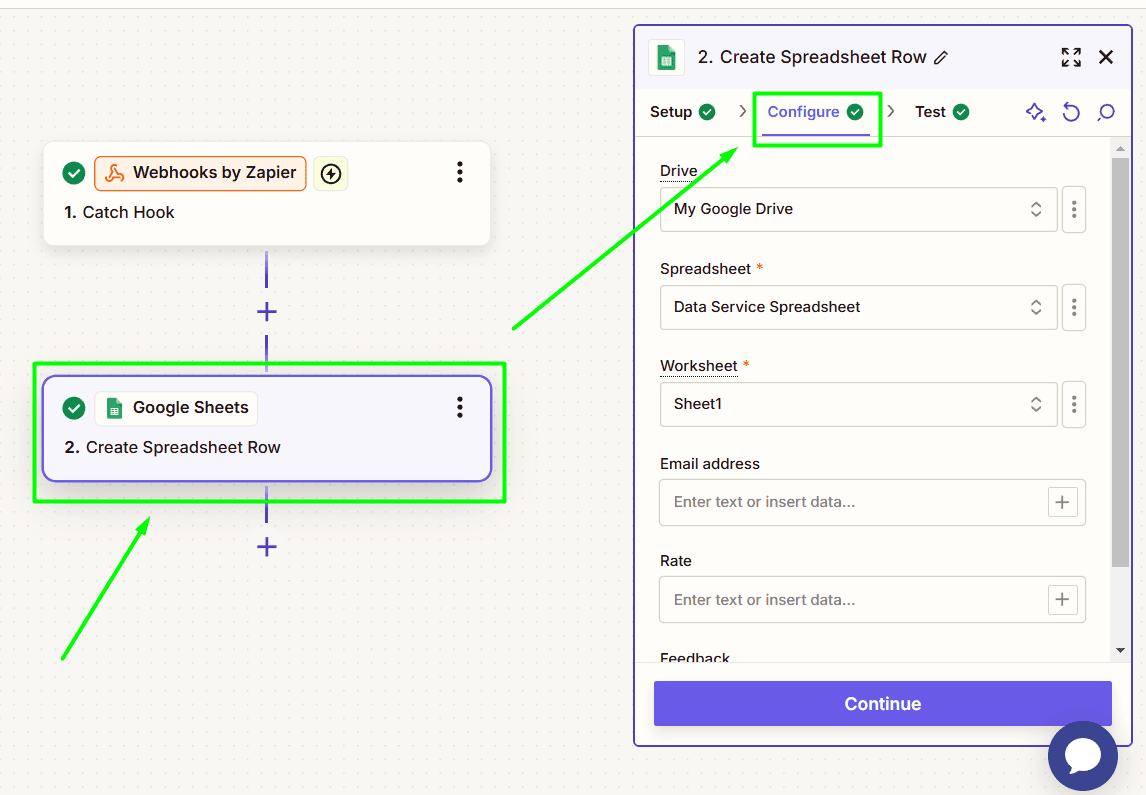
Task: Open the three-dot menu on Google Sheets step
Action: [x=460, y=407]
